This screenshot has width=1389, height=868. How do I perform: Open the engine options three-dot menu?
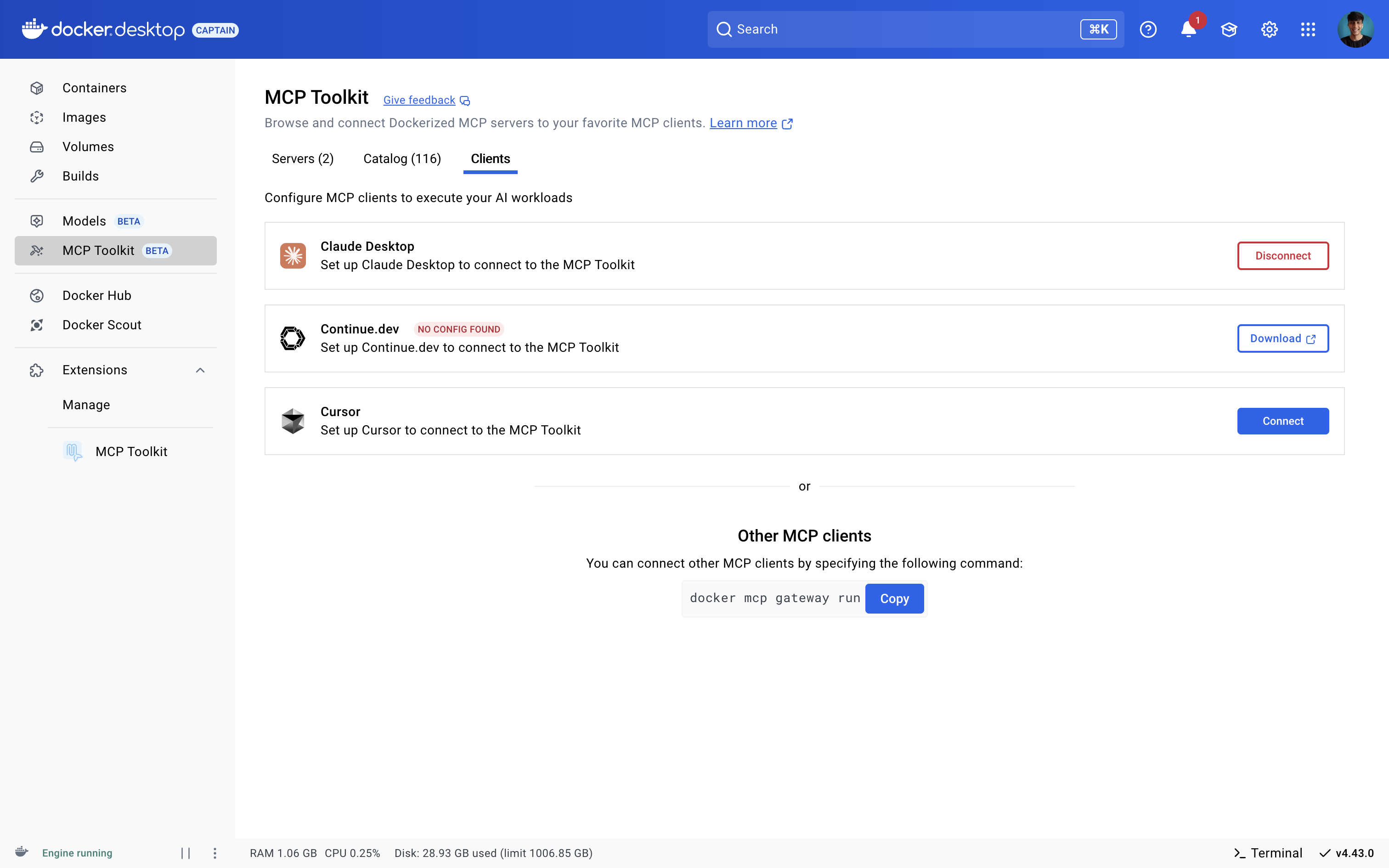coord(215,853)
